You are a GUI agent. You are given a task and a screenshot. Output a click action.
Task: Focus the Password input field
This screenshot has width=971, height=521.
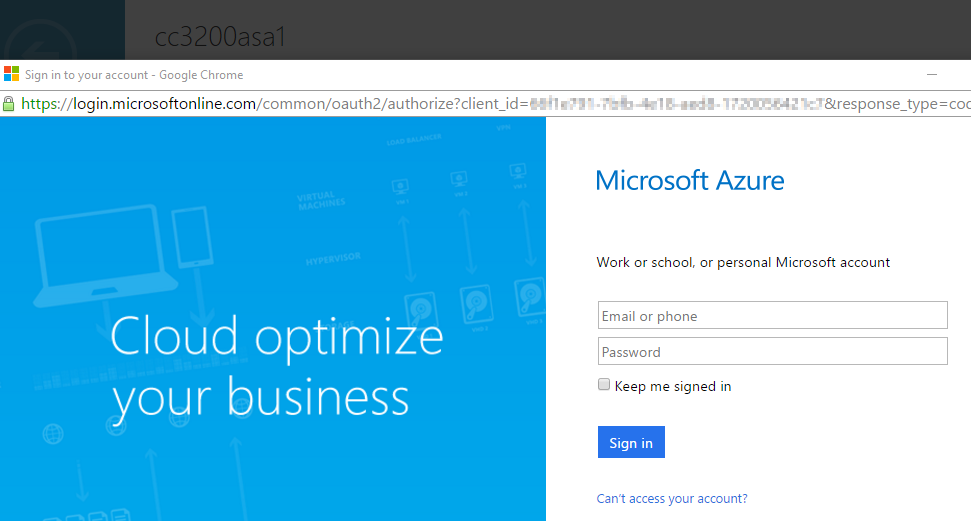[772, 351]
